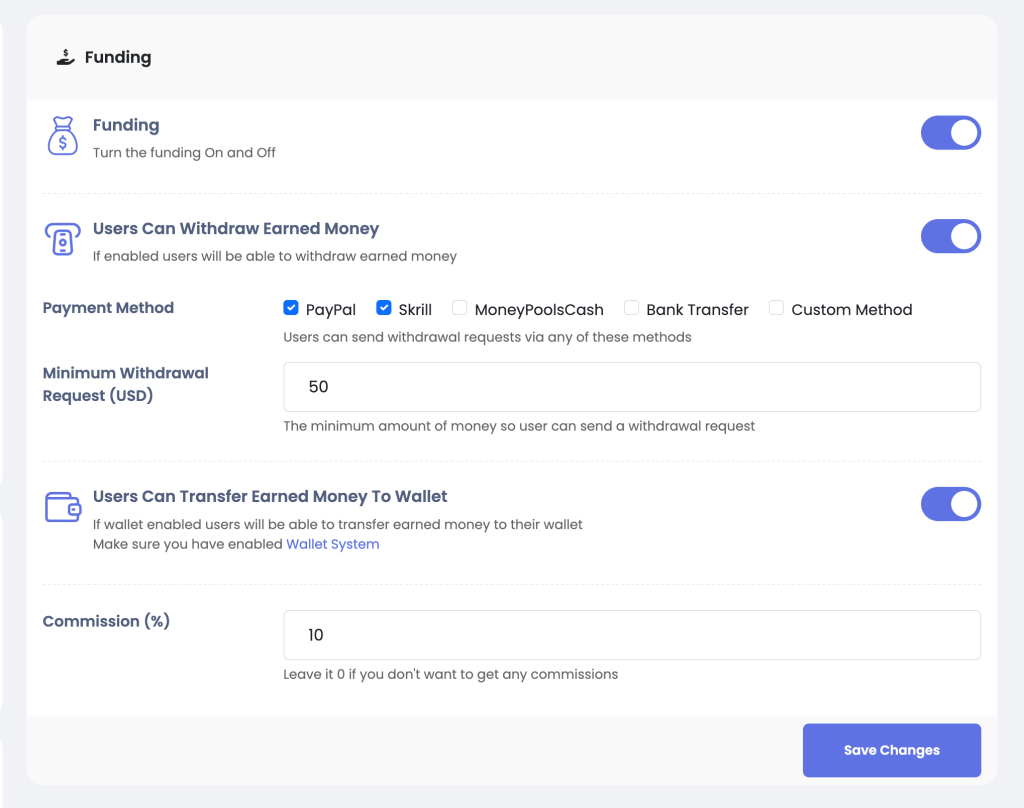The width and height of the screenshot is (1024, 808).
Task: Click the 'Turn the funding On and Off' text
Action: click(184, 152)
